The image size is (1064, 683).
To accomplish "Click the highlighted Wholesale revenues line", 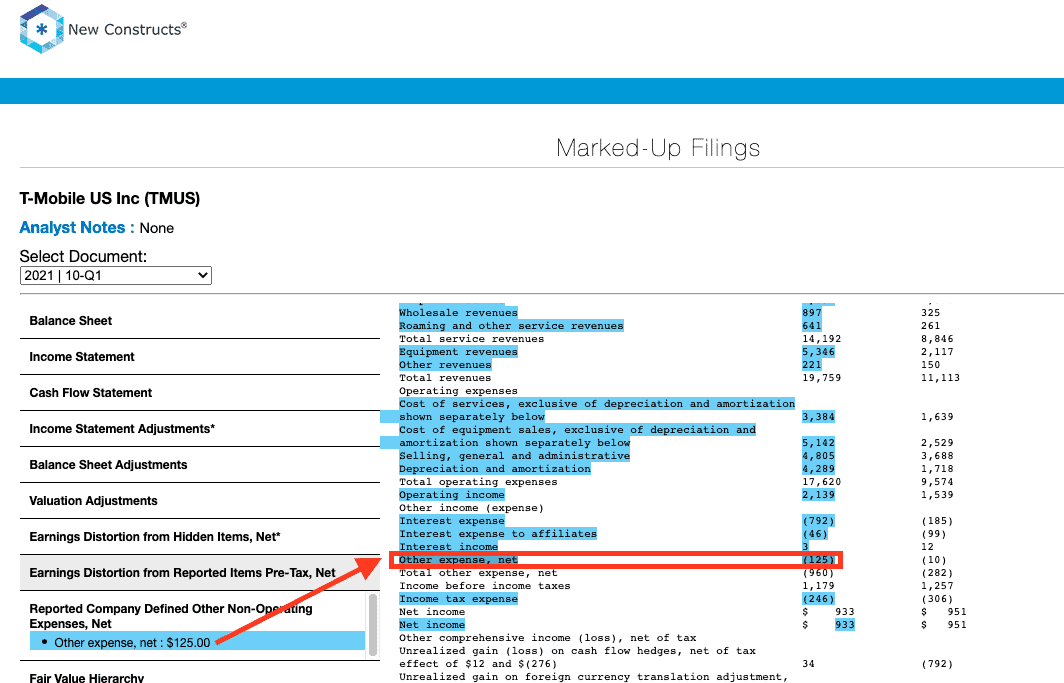I will click(458, 313).
